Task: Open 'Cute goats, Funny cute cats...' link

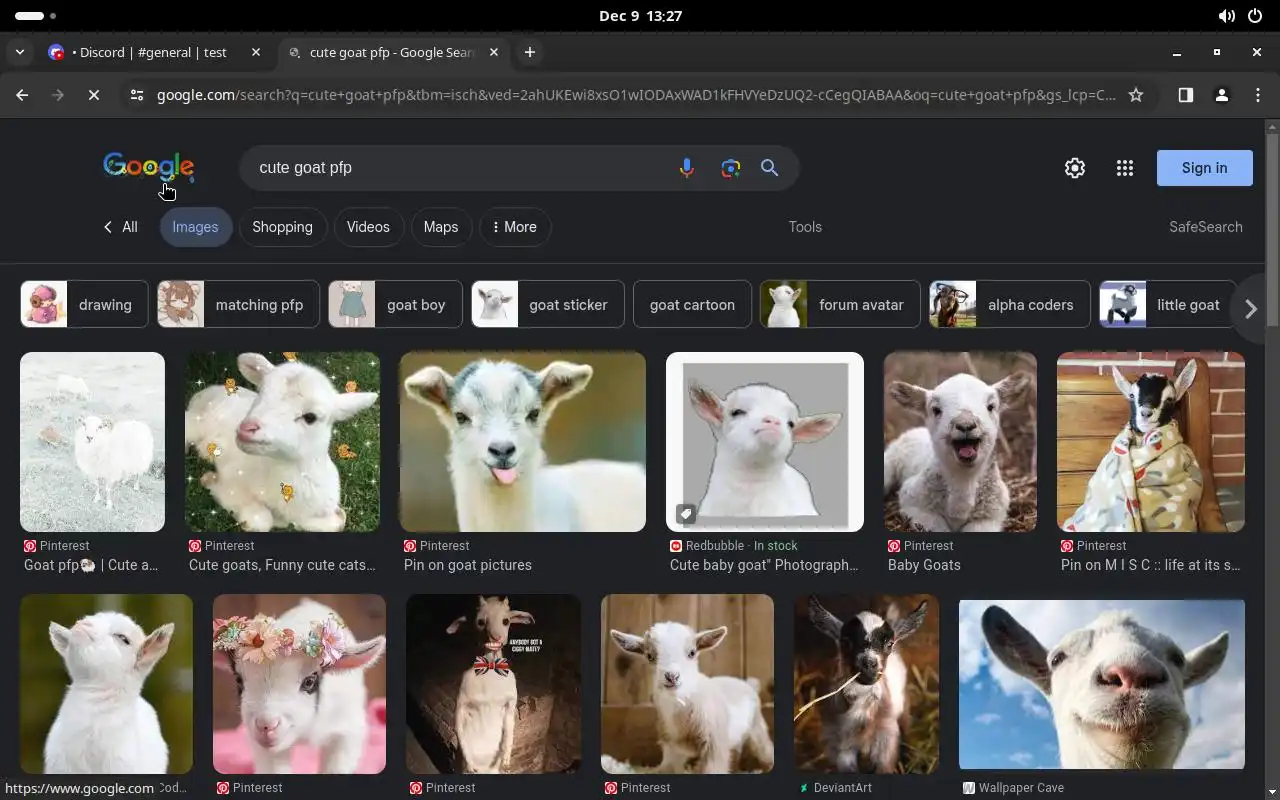Action: (x=282, y=565)
